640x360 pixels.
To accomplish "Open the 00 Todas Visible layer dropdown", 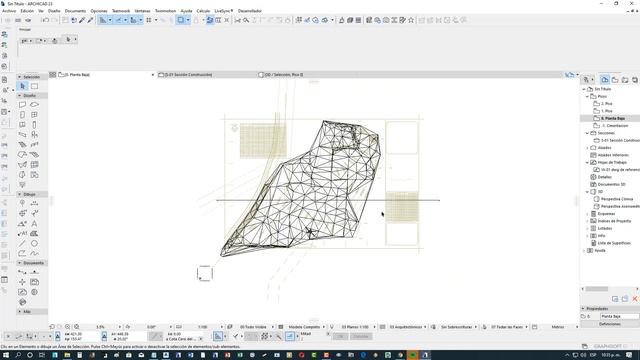I will point(273,327).
